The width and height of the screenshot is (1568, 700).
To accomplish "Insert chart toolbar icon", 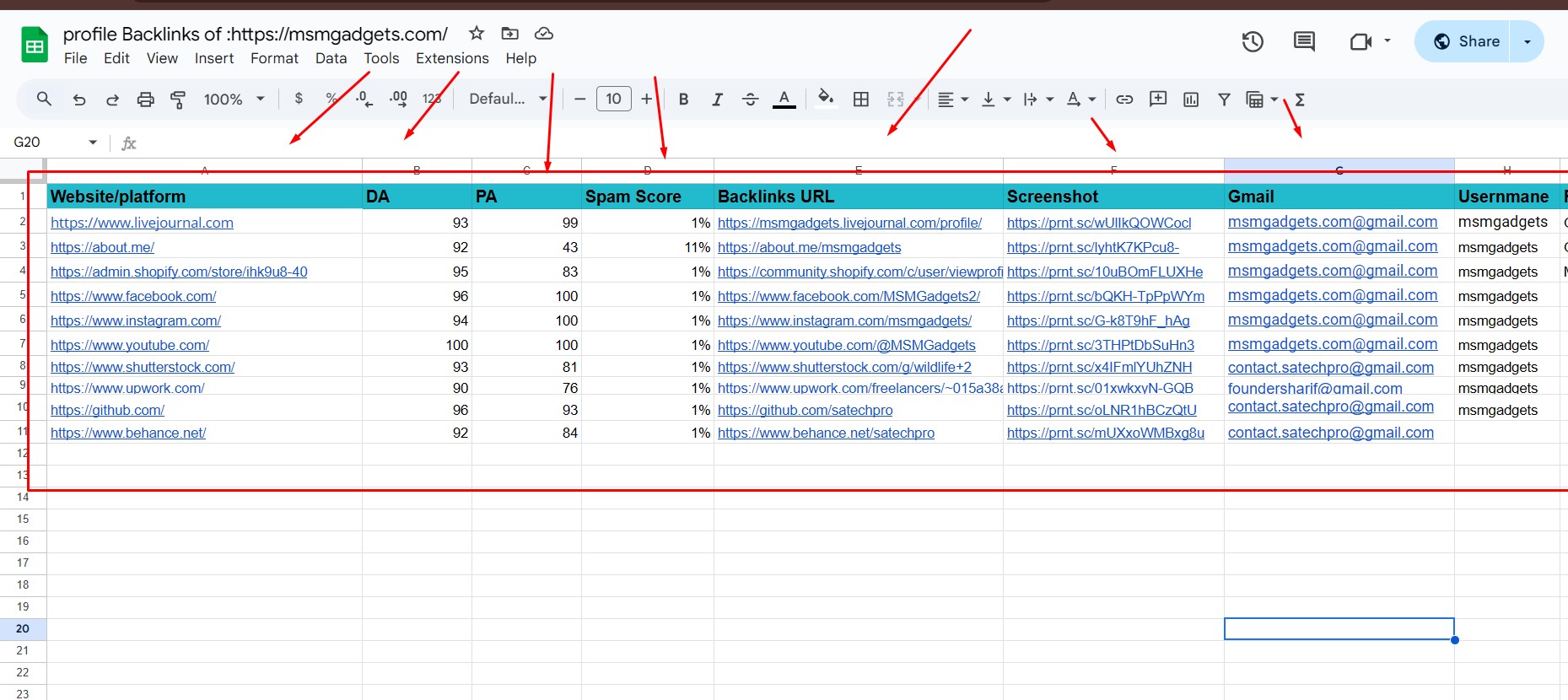I will [1191, 100].
